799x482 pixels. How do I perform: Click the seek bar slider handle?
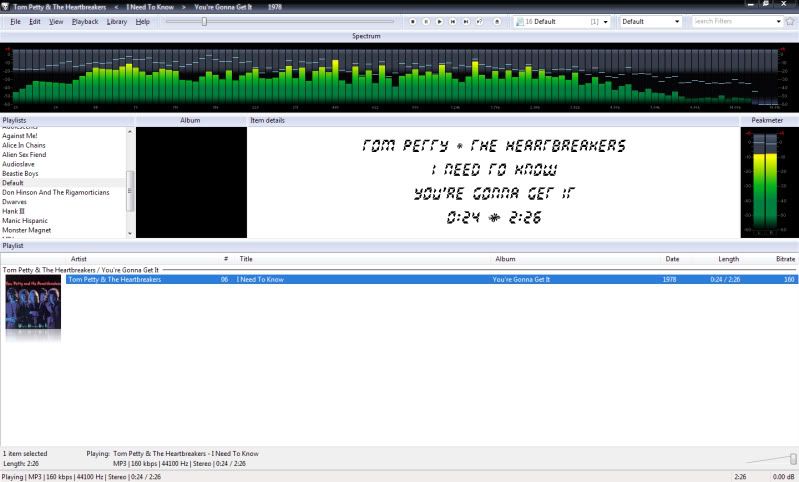pos(204,21)
